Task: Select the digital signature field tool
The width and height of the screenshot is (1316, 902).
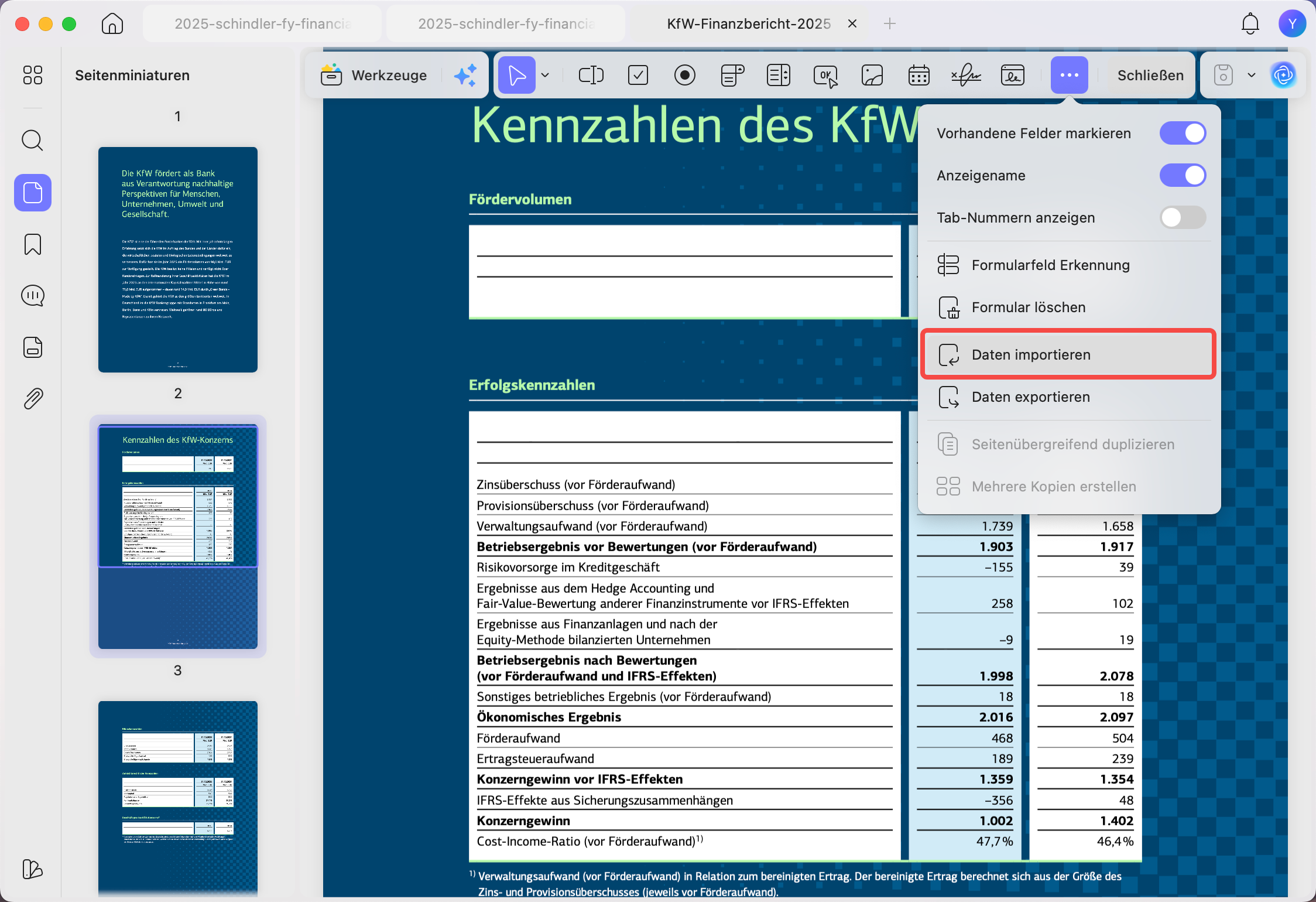Action: (x=1013, y=75)
